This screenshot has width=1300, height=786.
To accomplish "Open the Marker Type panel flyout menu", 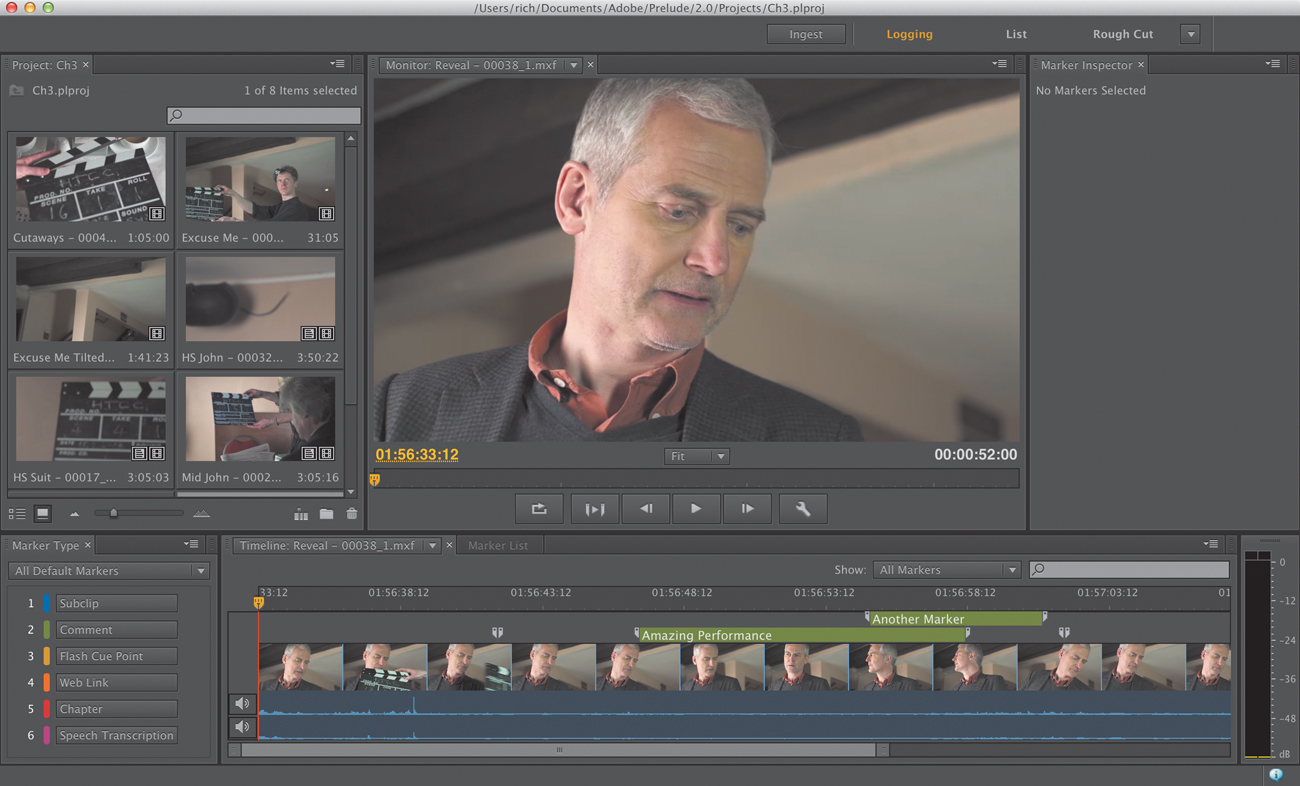I will pyautogui.click(x=191, y=545).
